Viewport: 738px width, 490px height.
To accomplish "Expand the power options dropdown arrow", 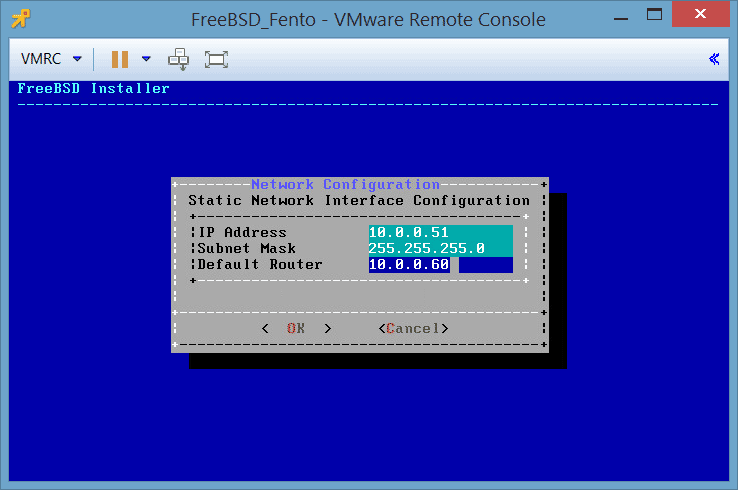I will point(146,59).
